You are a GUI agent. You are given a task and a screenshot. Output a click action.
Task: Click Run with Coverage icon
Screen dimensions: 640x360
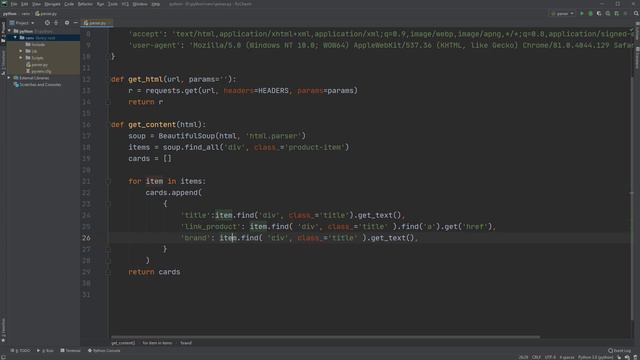[x=599, y=13]
